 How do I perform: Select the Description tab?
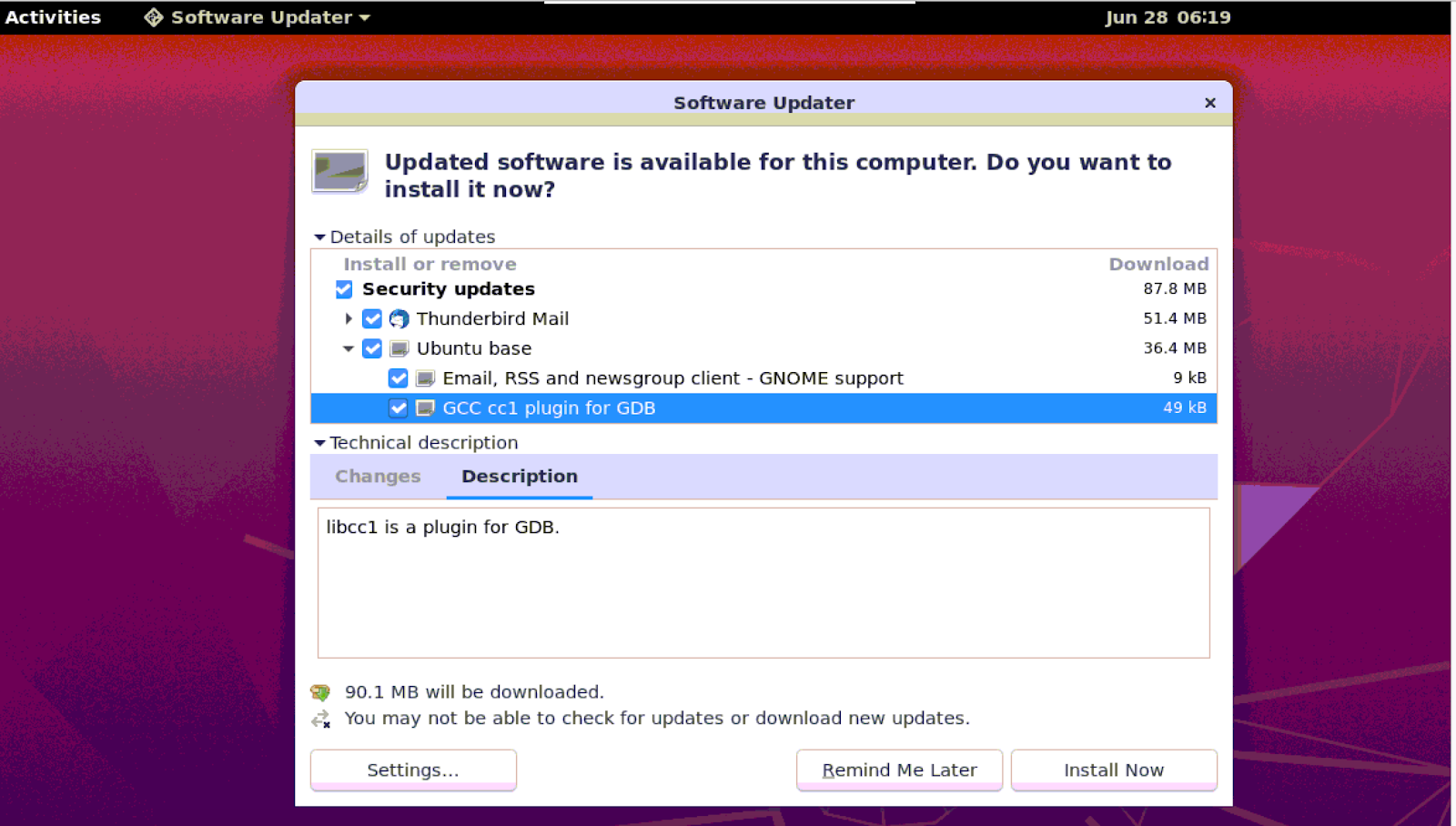(520, 477)
